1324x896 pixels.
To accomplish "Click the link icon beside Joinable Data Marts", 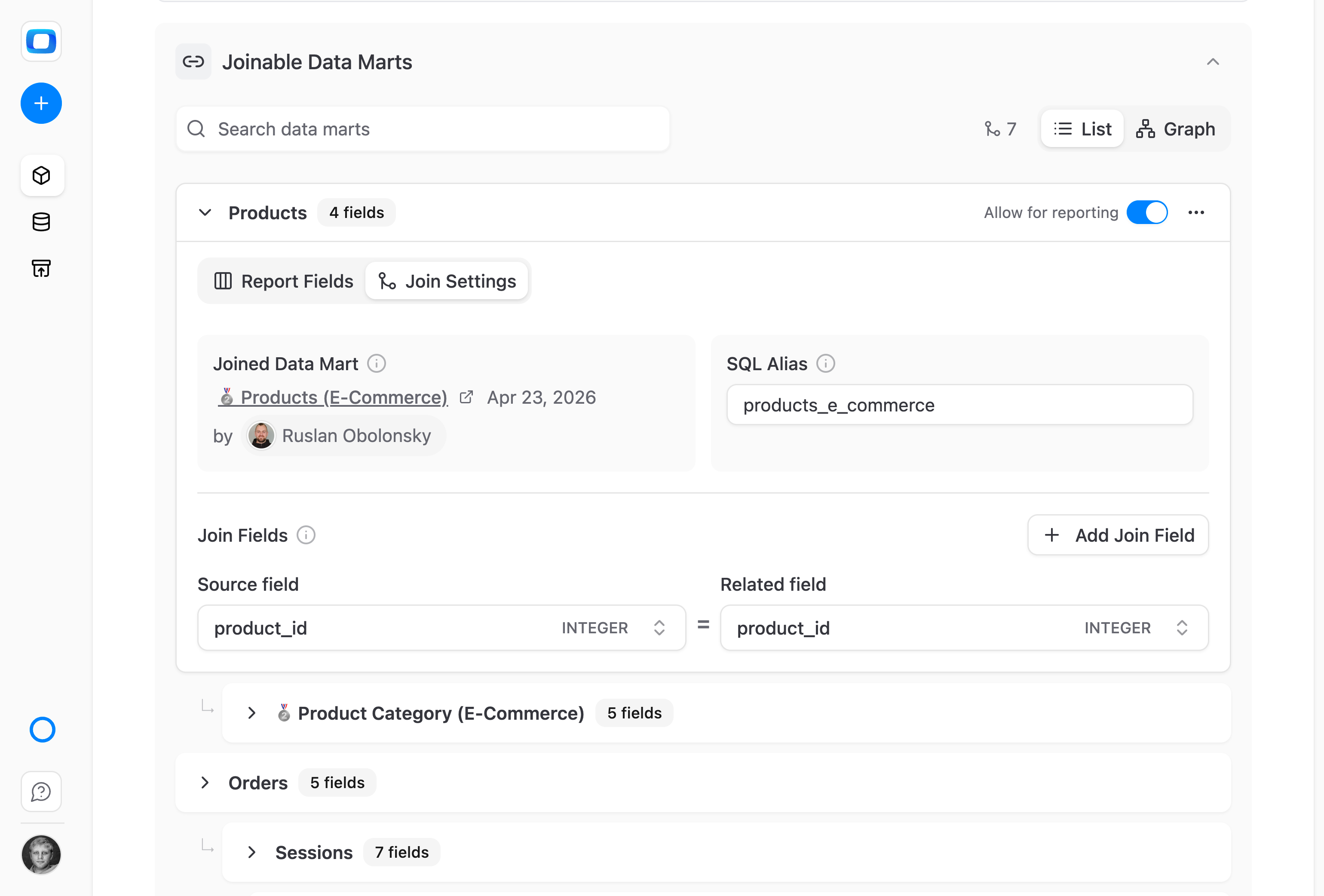I will pos(193,61).
